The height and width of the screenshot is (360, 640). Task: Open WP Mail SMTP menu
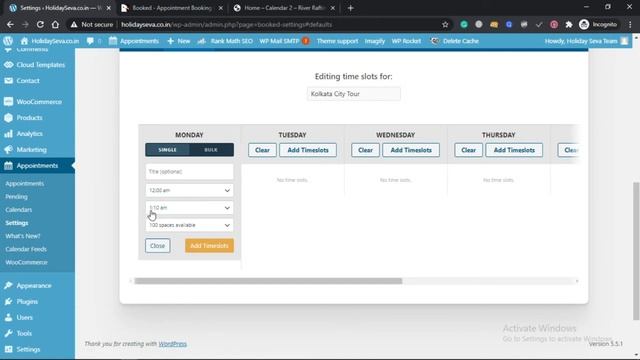click(x=284, y=41)
